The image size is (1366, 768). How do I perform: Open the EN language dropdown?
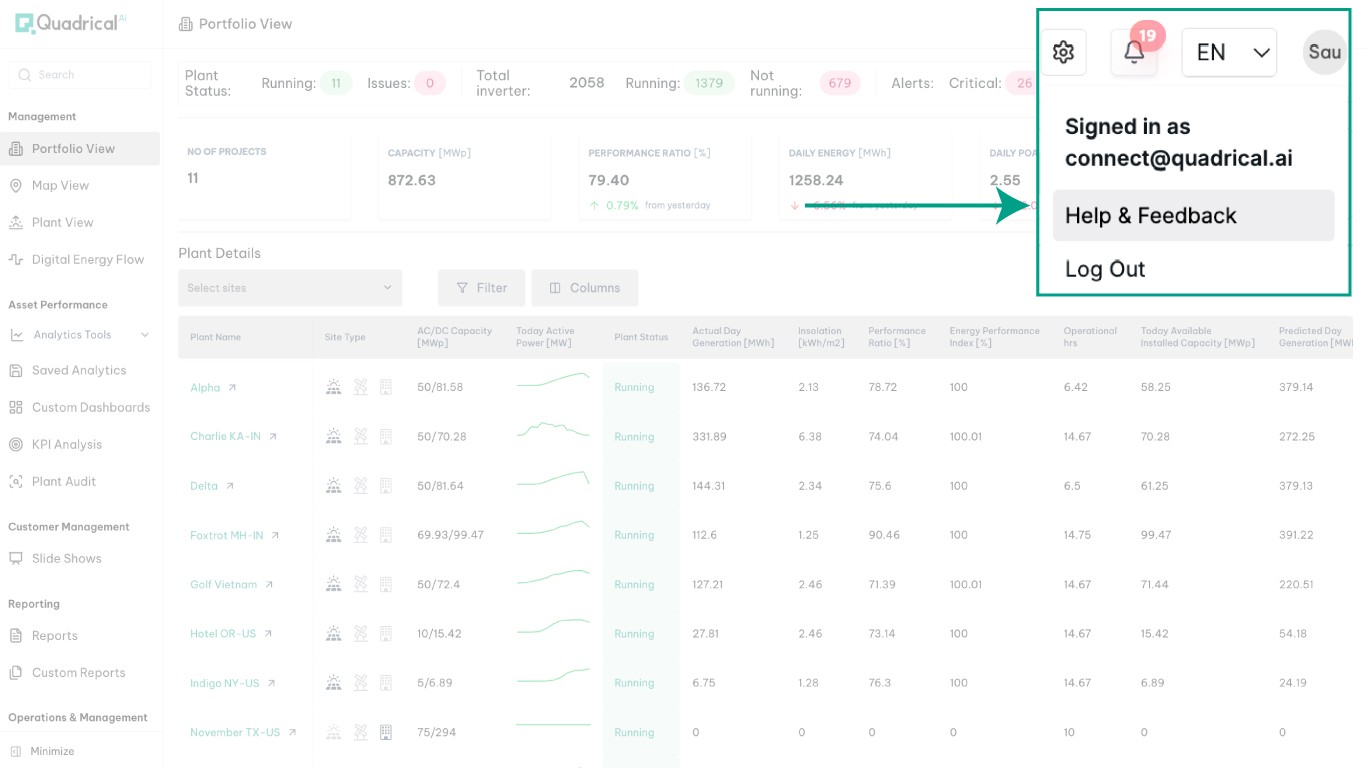(1229, 52)
